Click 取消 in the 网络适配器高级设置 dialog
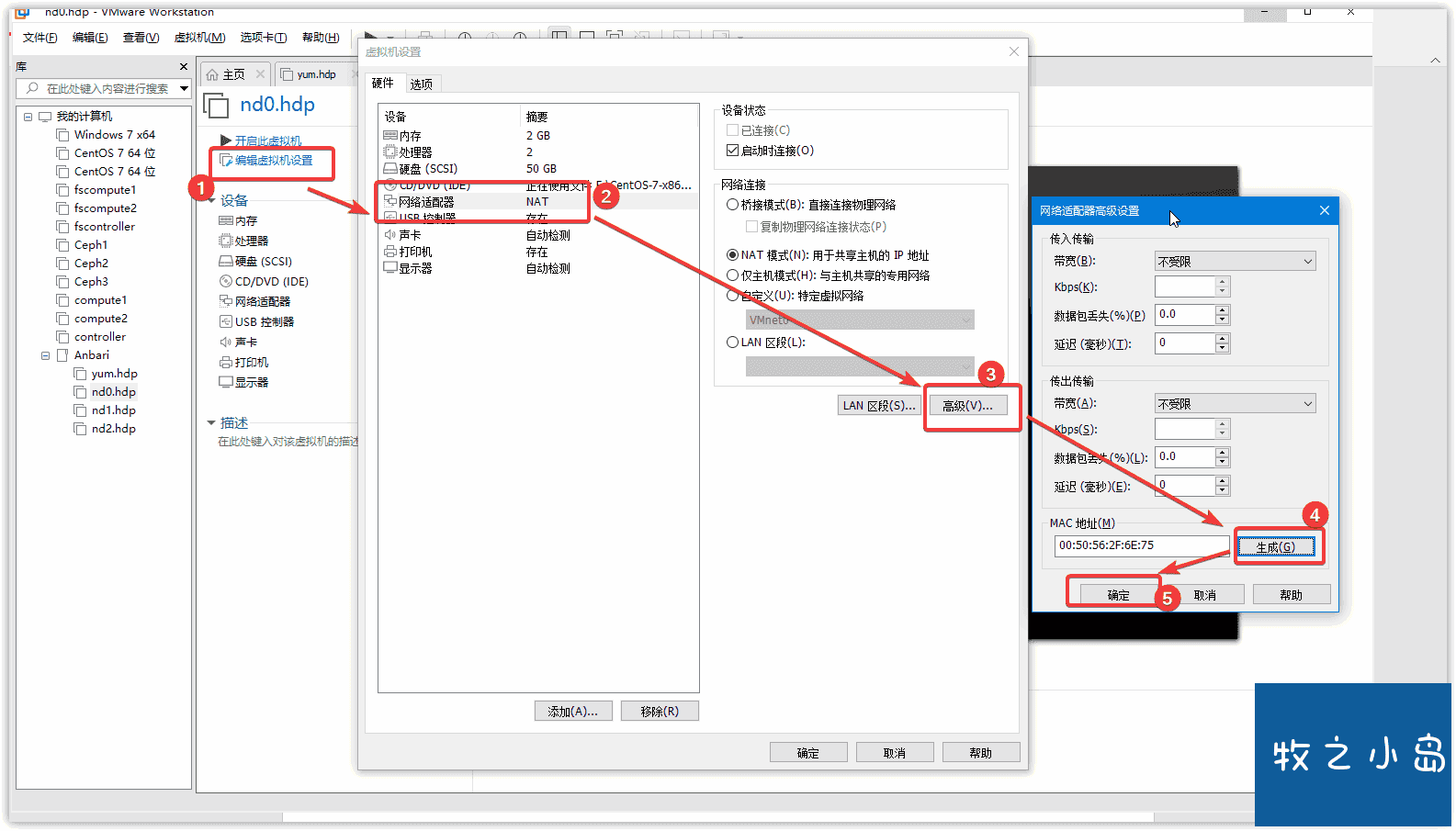The width and height of the screenshot is (1456, 831). tap(1204, 595)
